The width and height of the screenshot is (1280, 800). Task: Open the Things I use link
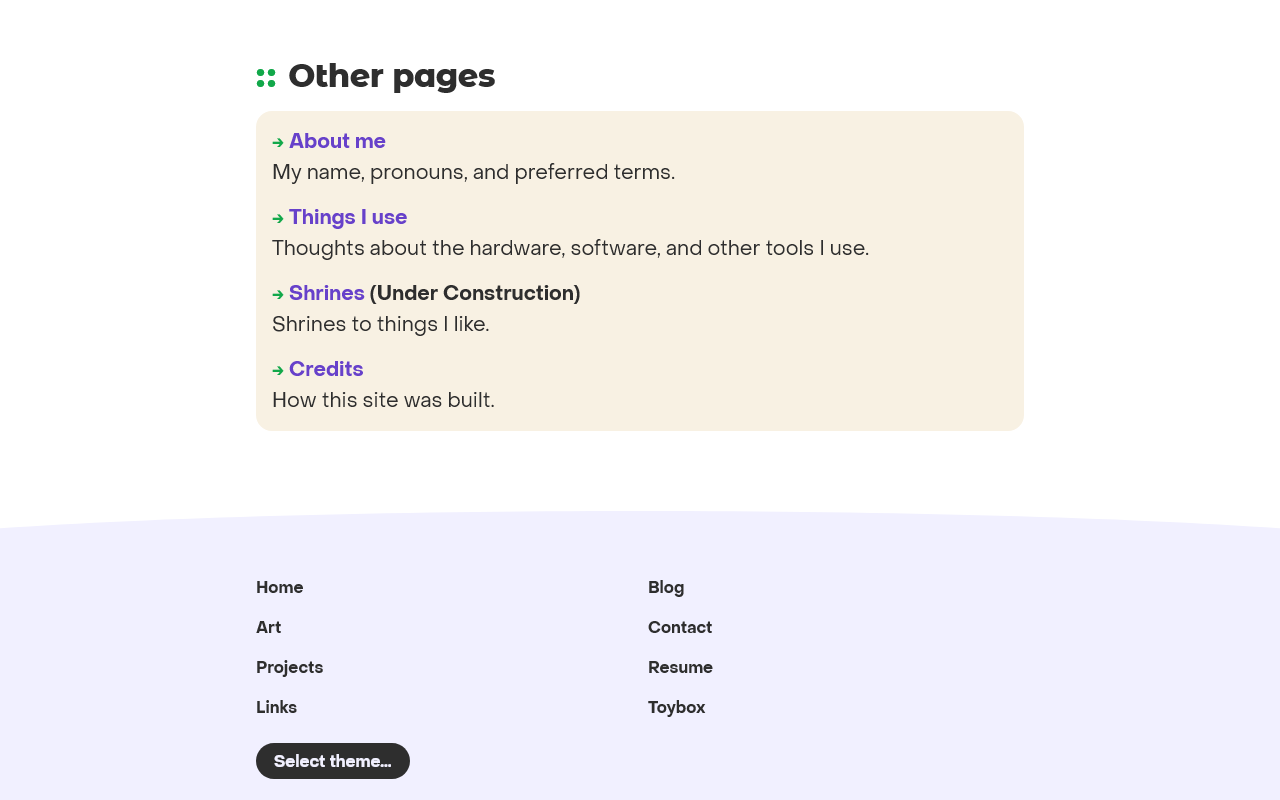coord(348,217)
